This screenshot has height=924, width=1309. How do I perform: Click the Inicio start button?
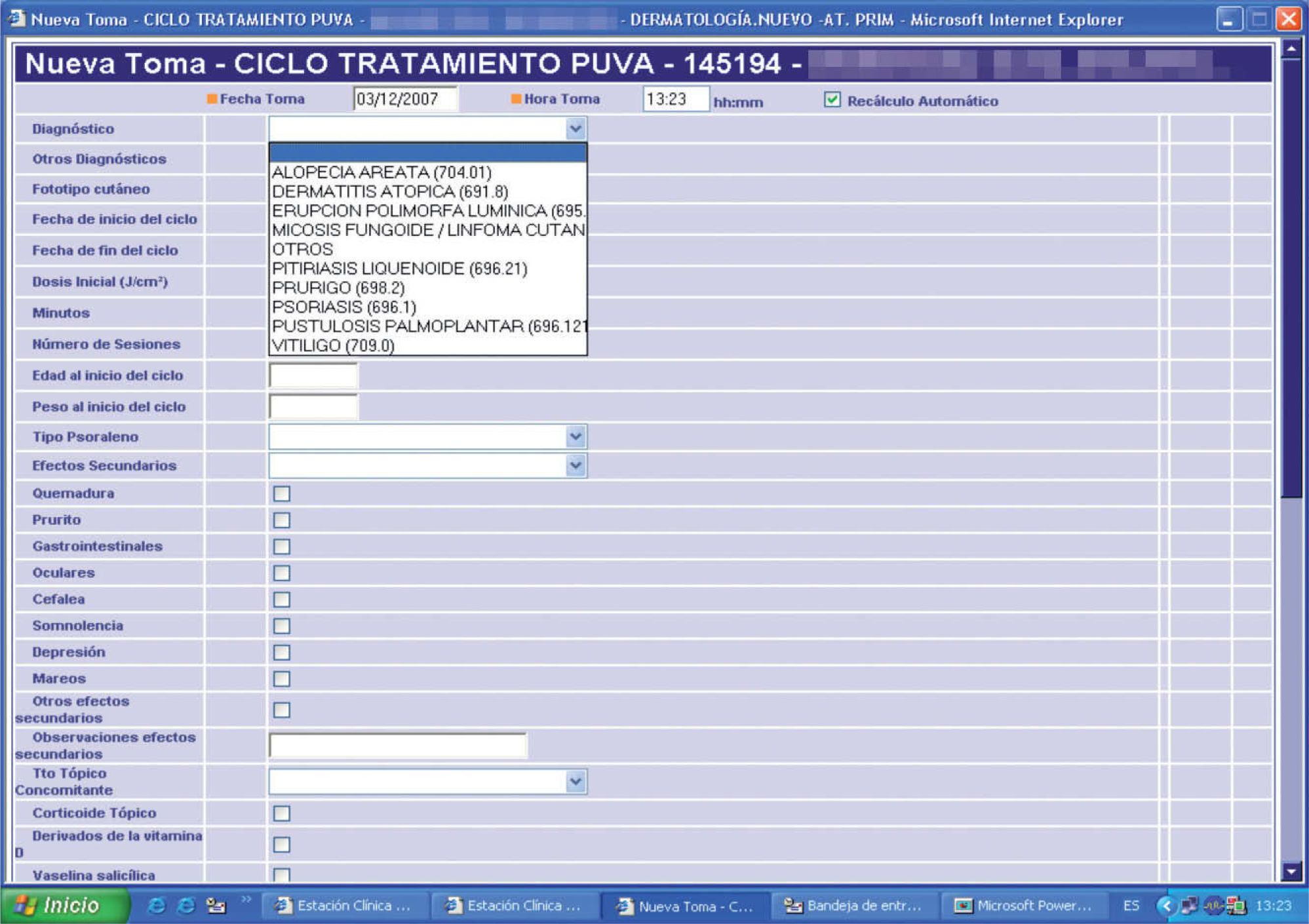click(x=63, y=905)
